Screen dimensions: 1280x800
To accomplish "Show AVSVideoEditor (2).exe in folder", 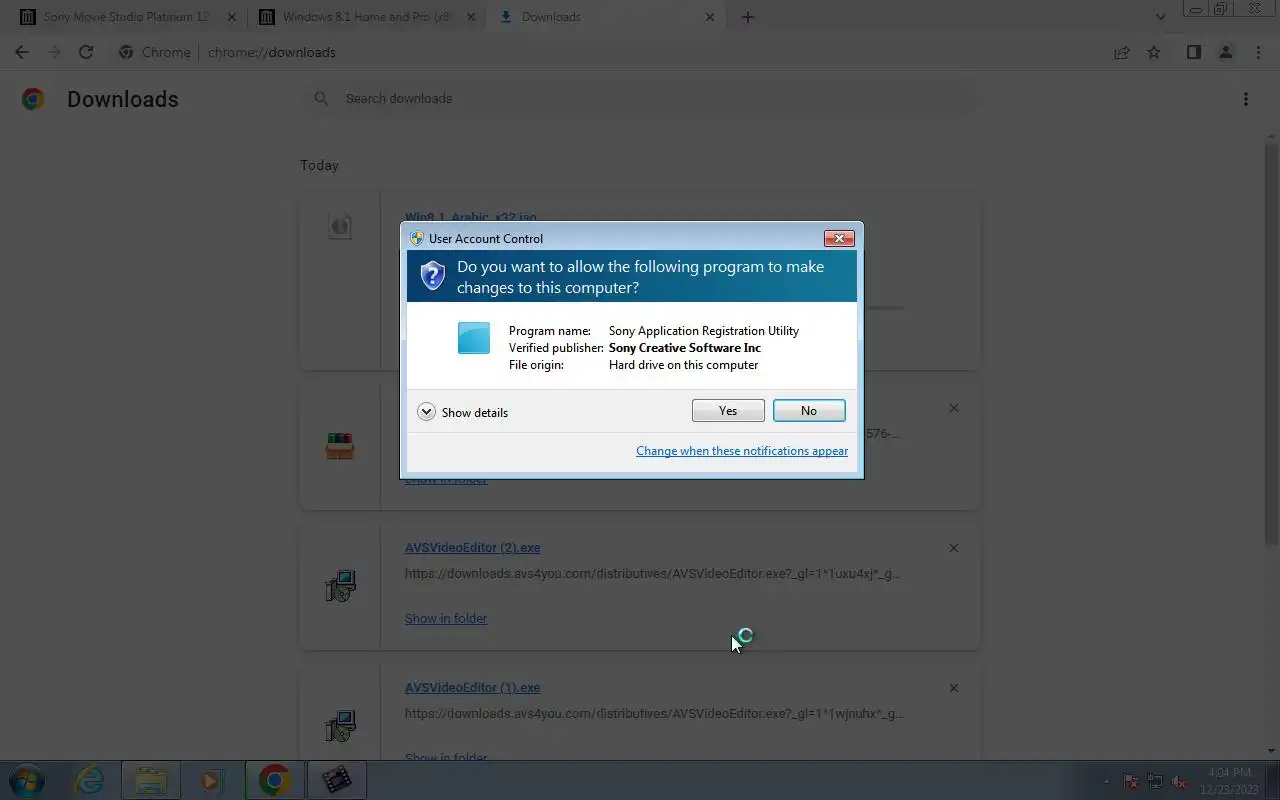I will 446,619.
